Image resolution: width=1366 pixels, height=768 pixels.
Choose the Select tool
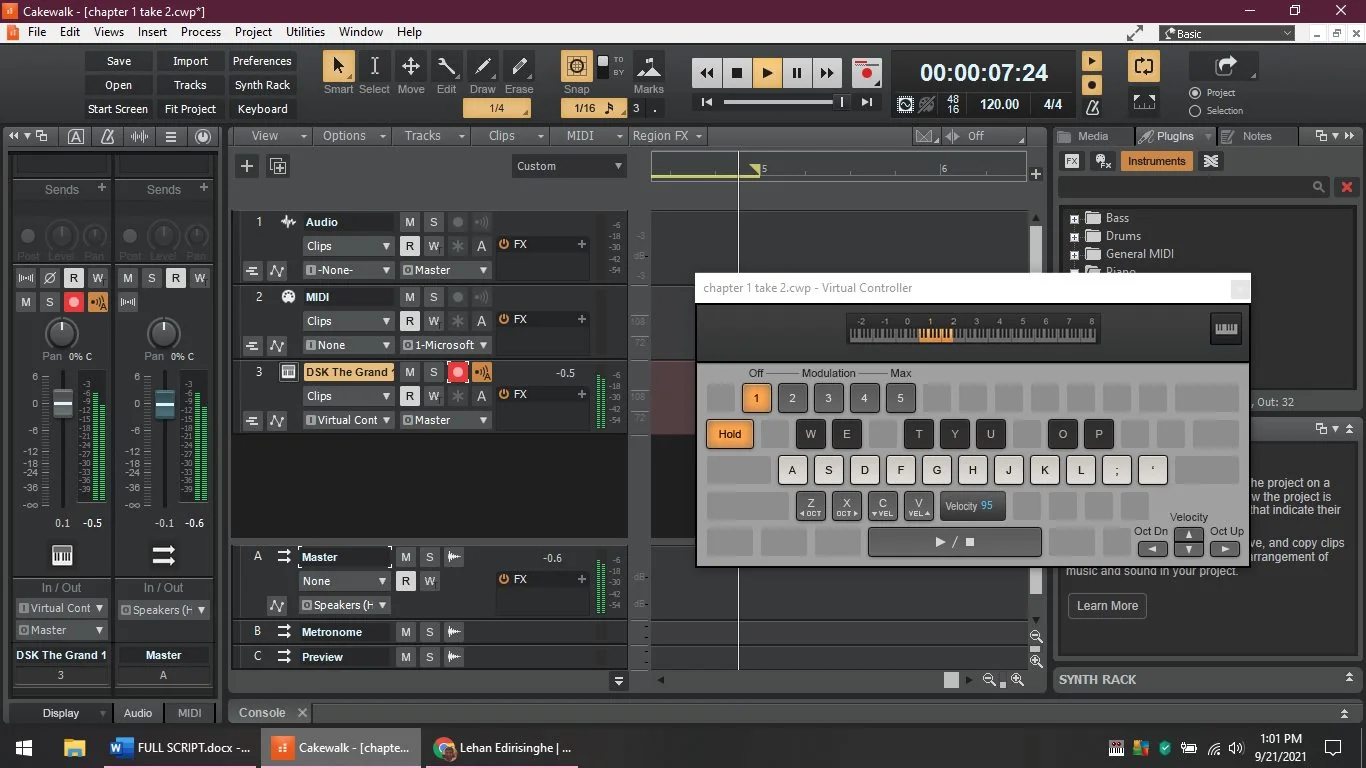[x=374, y=67]
